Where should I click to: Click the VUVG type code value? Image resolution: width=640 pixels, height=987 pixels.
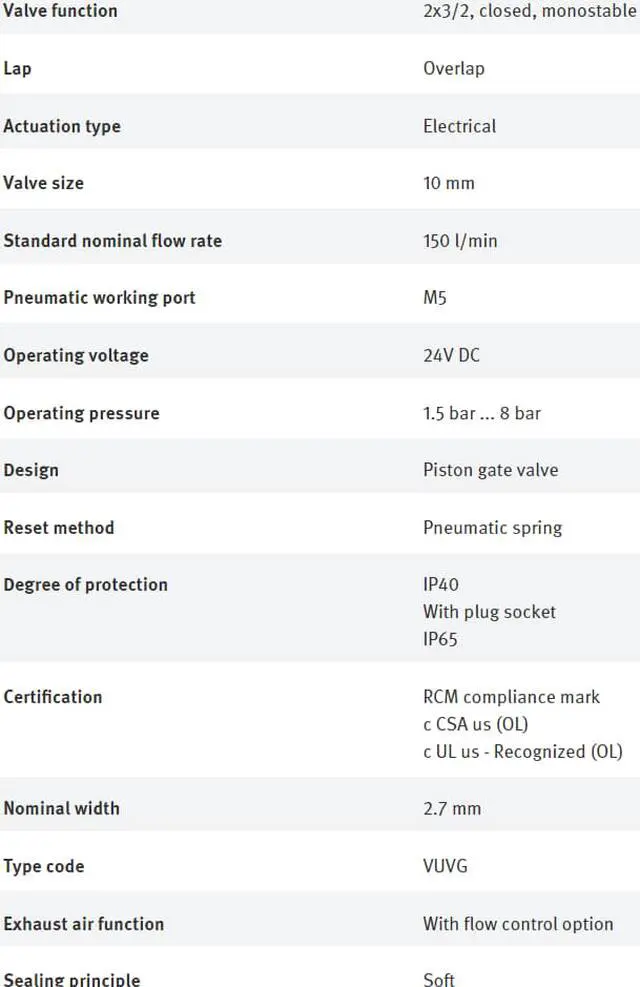(445, 866)
